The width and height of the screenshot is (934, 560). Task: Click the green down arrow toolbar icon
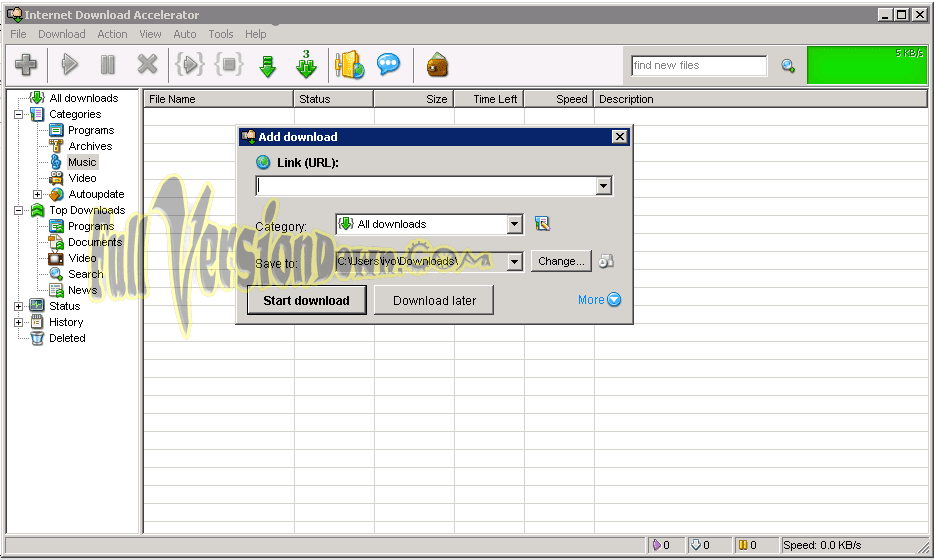tap(268, 66)
